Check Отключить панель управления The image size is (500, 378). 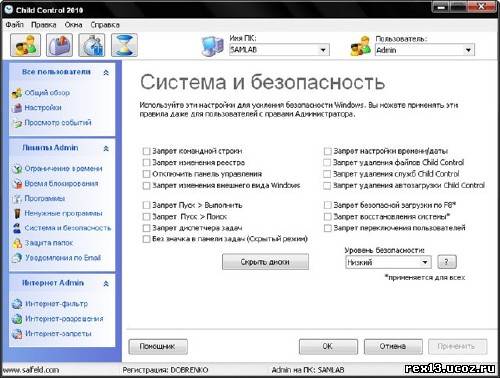point(146,174)
